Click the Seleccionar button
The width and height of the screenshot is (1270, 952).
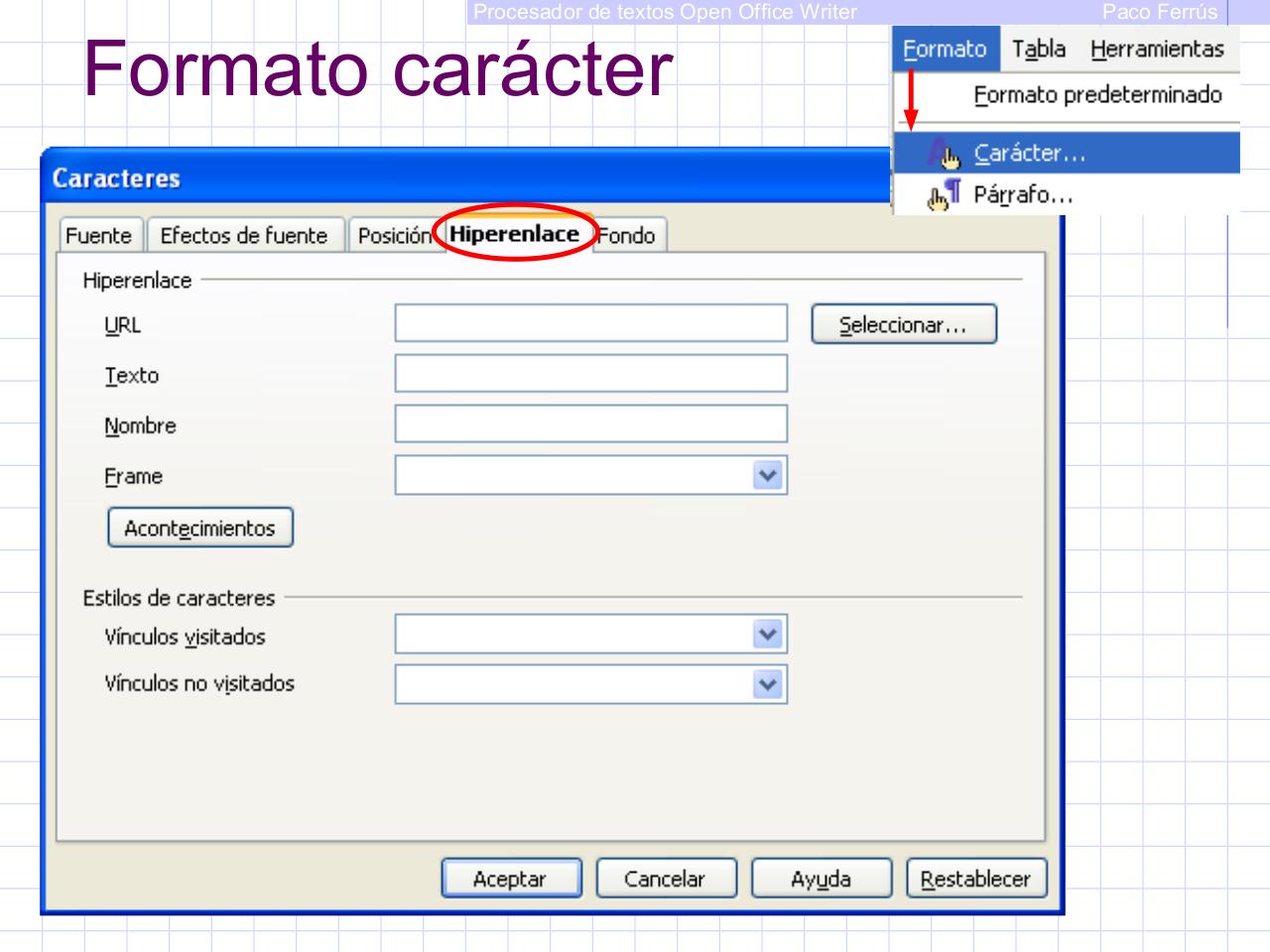tap(904, 322)
